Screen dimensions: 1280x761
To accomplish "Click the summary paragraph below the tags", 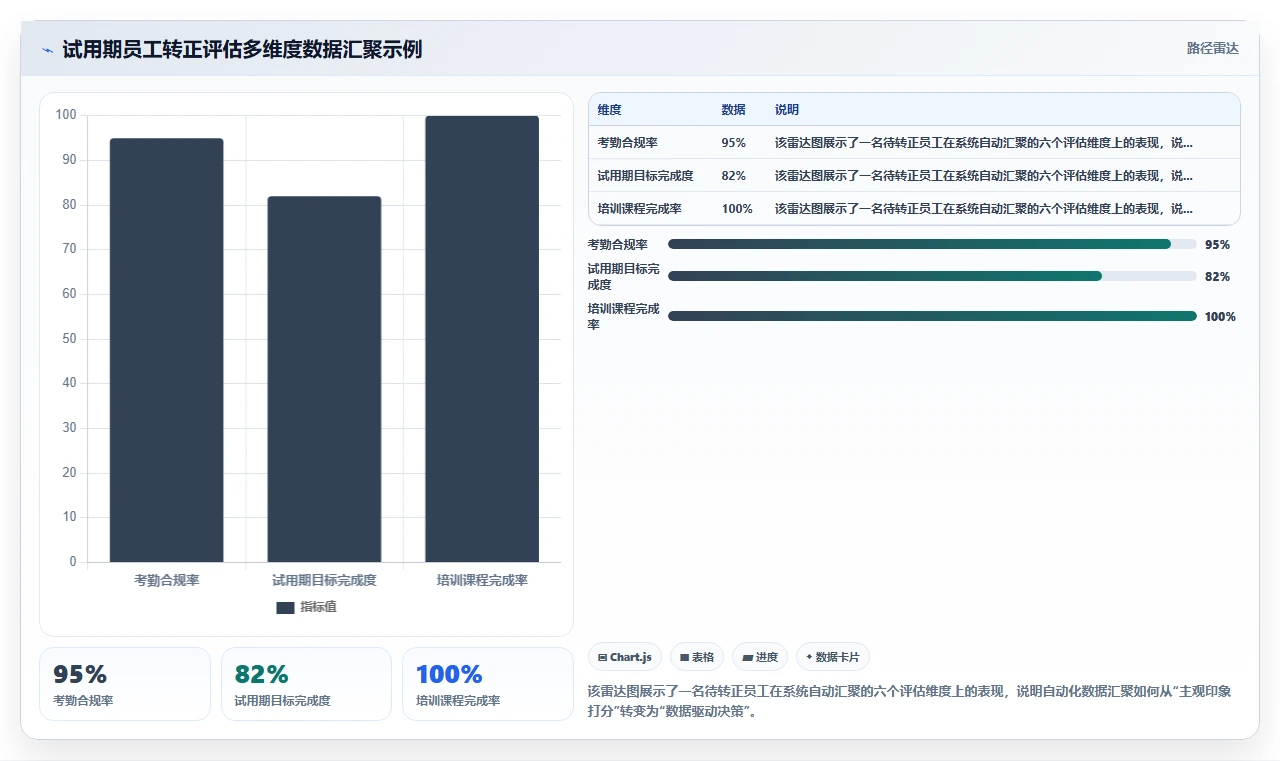I will [x=910, y=701].
